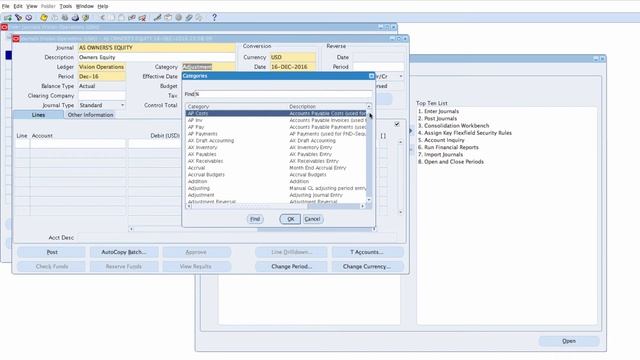Click the Show Navigator toolbar icon

29,18
